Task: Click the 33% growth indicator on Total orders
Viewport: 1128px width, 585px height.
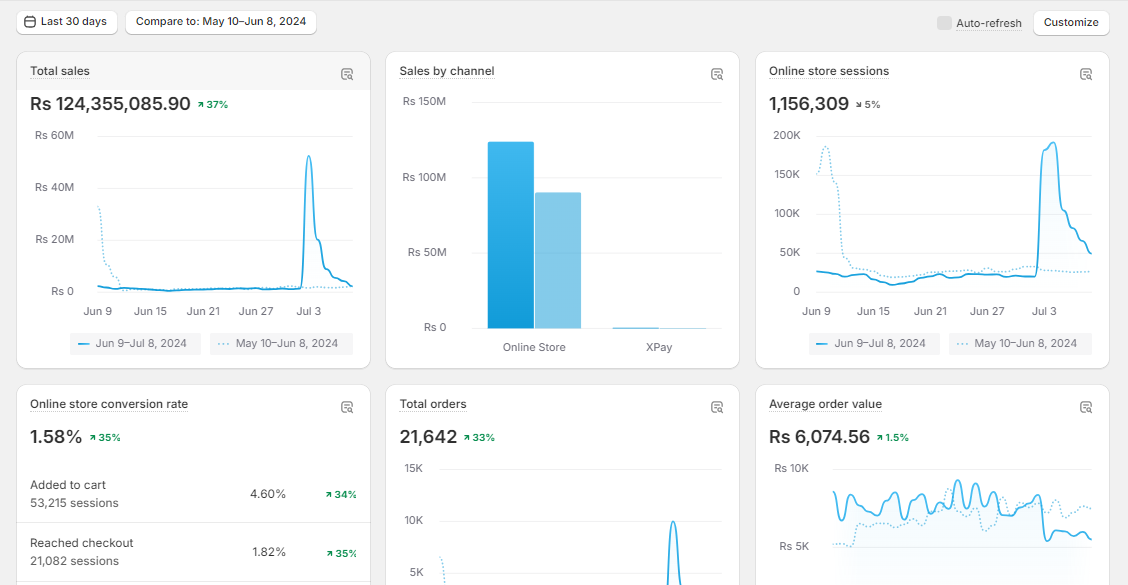Action: point(479,437)
